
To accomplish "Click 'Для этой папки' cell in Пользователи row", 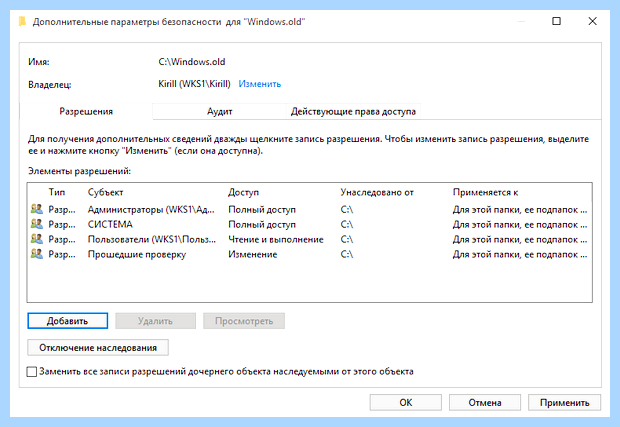I will point(520,240).
